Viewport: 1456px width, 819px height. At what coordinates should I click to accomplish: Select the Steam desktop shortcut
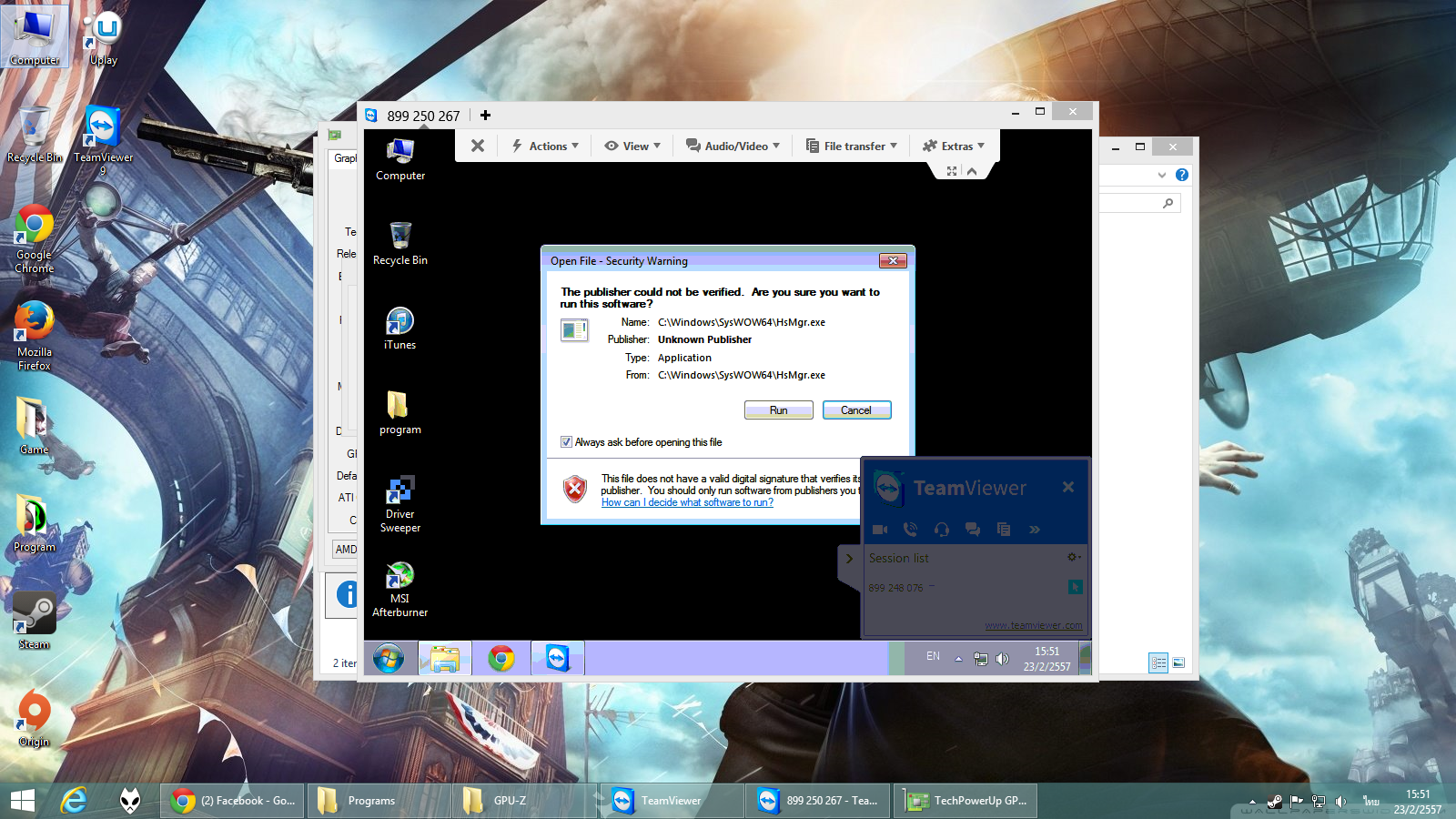[x=35, y=622]
